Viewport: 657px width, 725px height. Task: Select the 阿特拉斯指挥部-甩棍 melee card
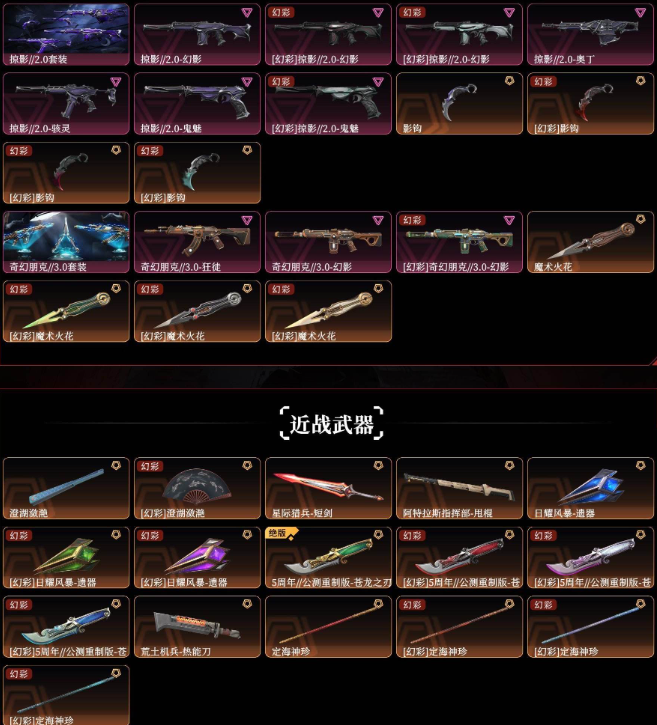459,488
